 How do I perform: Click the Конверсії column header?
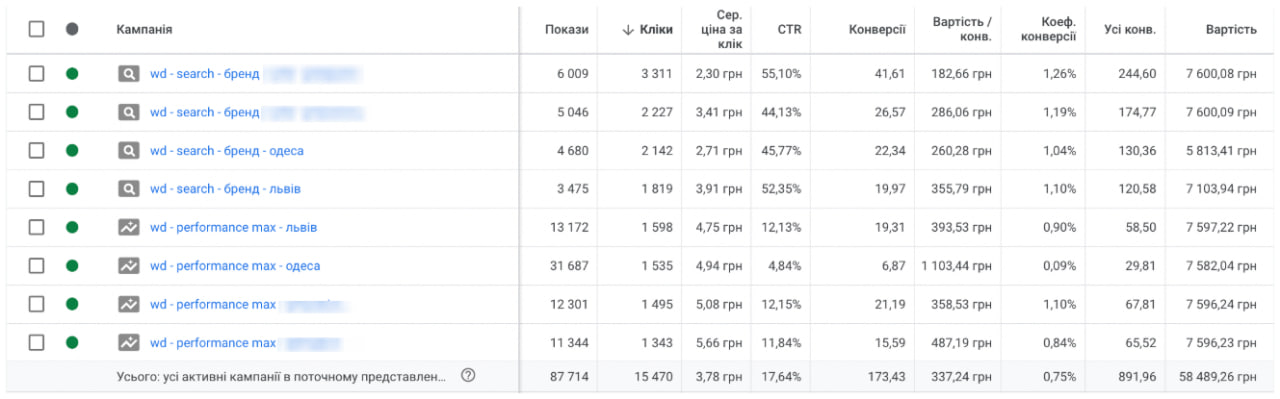coord(877,30)
